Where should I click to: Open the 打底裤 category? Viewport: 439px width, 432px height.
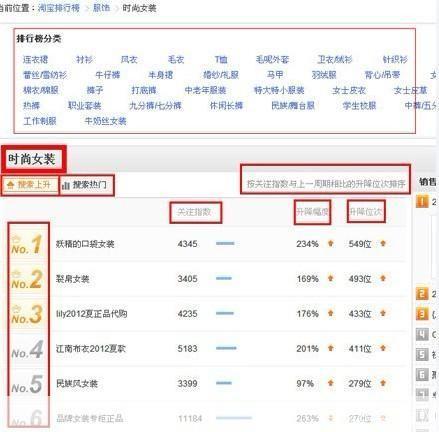coord(144,90)
